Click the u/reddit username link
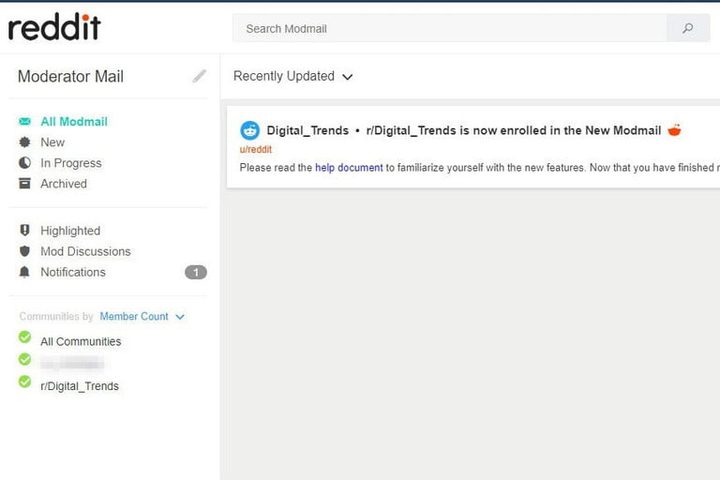720x480 pixels. click(x=255, y=150)
